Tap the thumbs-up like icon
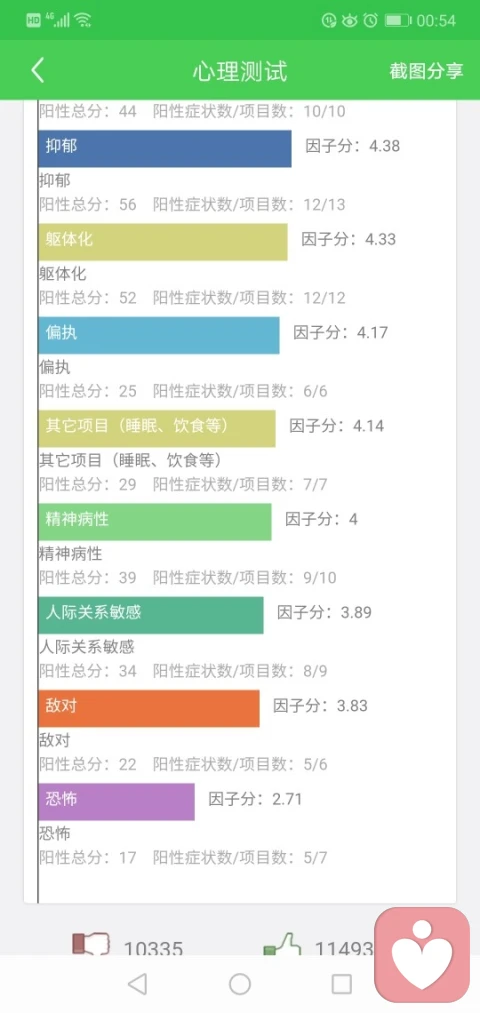This screenshot has width=480, height=1013. 283,944
